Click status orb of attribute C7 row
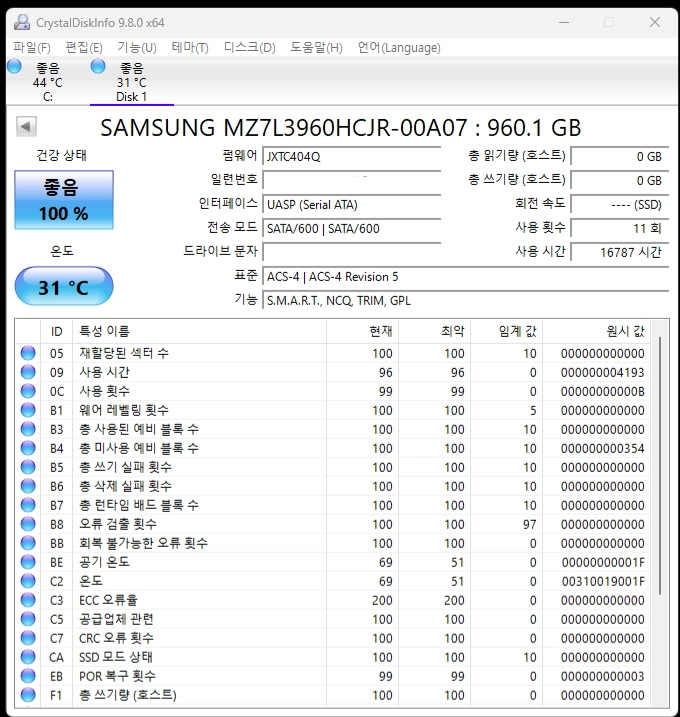Screen dimensions: 680x717 pyautogui.click(x=28, y=638)
